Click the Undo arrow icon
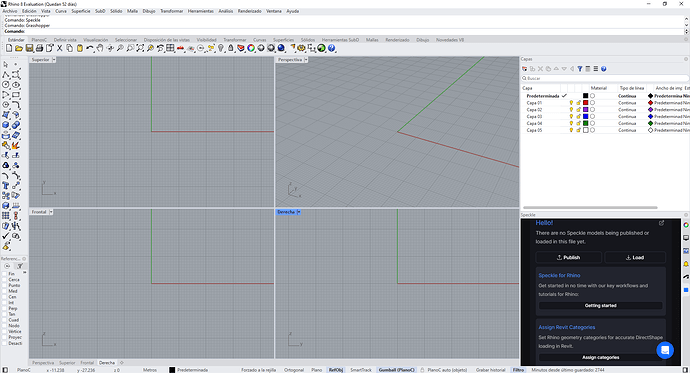Image resolution: width=690 pixels, height=373 pixels. coord(90,48)
